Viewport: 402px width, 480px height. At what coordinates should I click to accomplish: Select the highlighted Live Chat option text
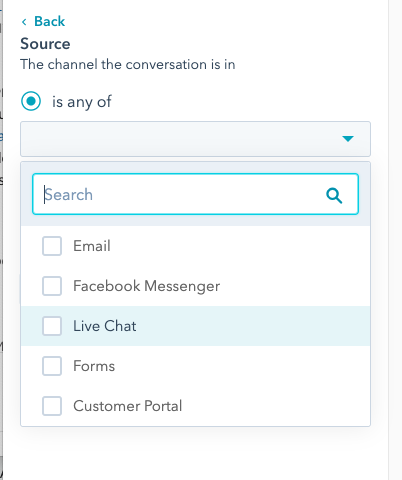pyautogui.click(x=105, y=326)
